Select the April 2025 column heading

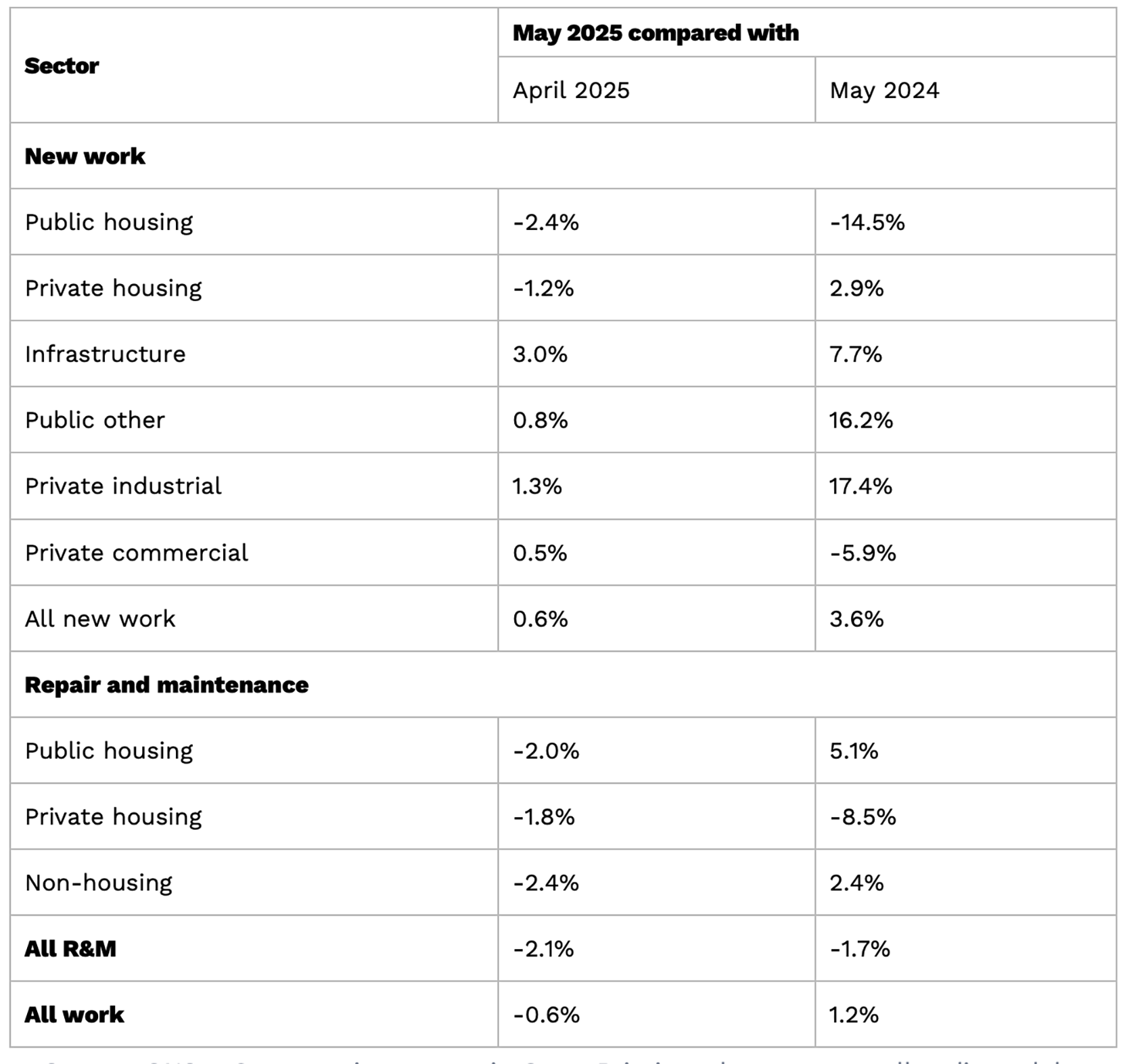point(571,90)
